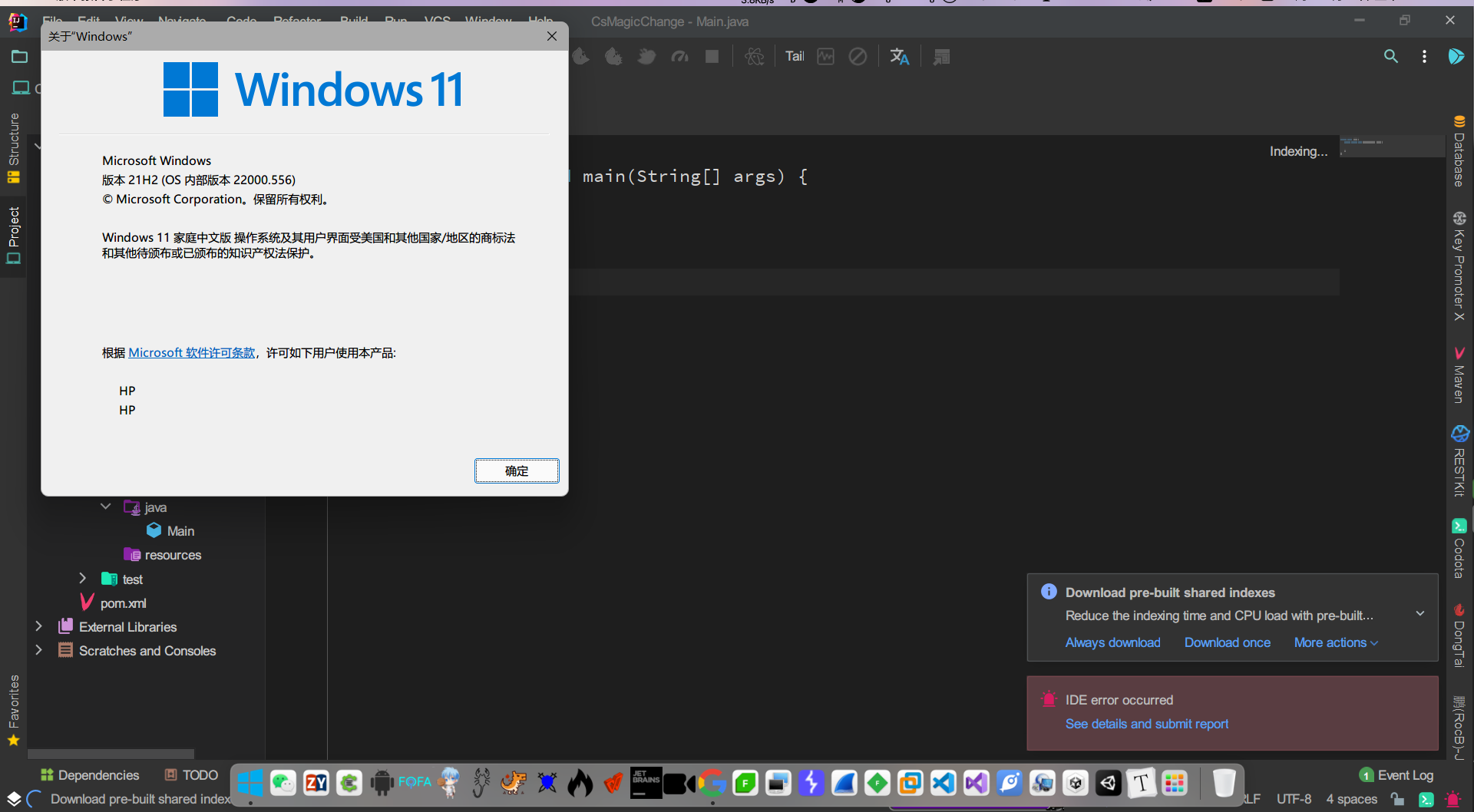The height and width of the screenshot is (812, 1474).
Task: Click Always download link in notification
Action: pos(1112,642)
